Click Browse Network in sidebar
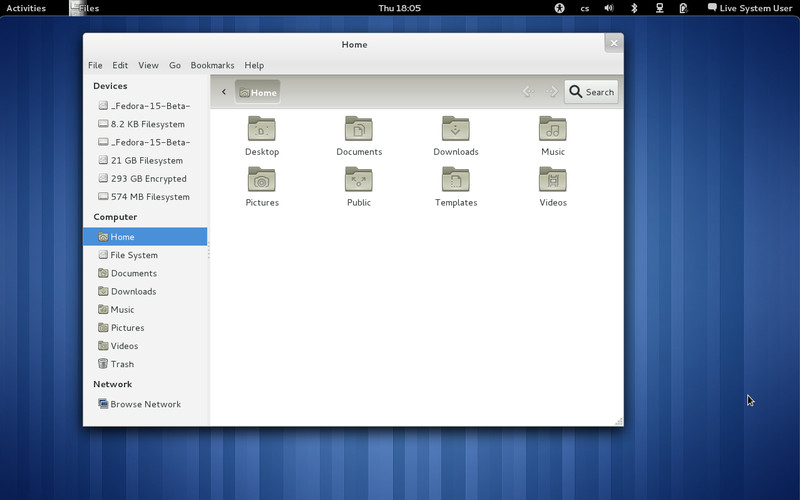The width and height of the screenshot is (800, 500). tap(145, 404)
